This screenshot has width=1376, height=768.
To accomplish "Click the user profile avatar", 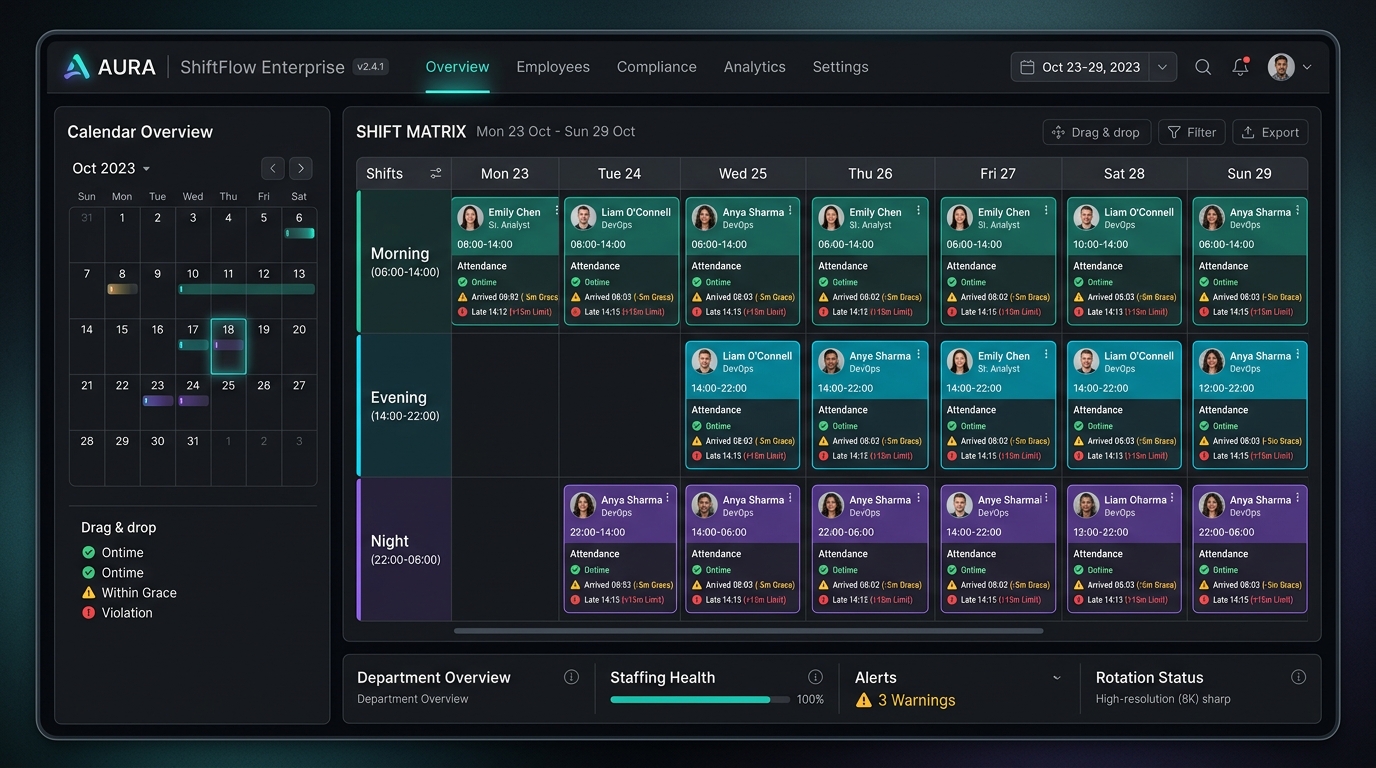I will (x=1281, y=67).
